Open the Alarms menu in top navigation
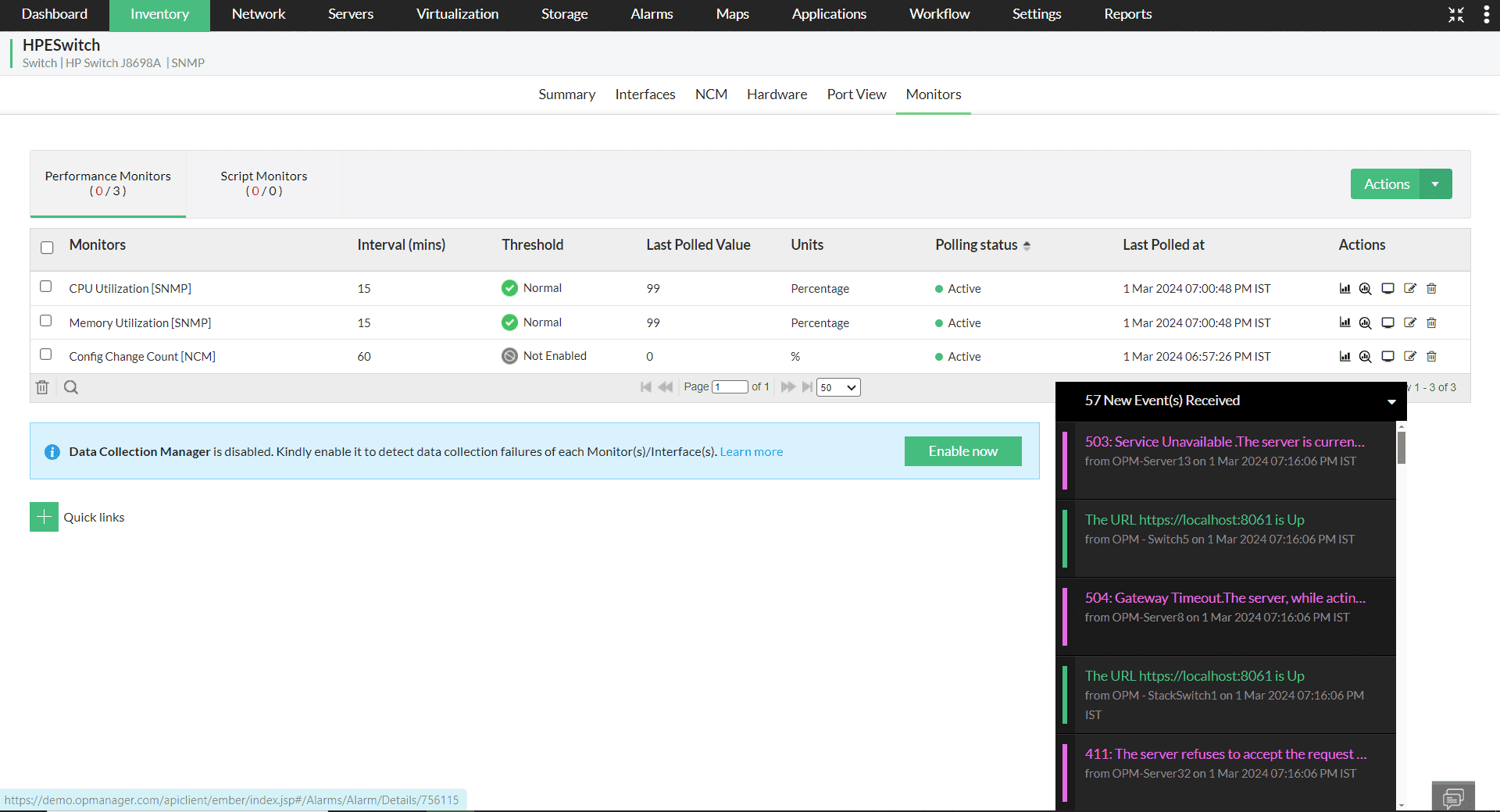1500x812 pixels. [652, 14]
